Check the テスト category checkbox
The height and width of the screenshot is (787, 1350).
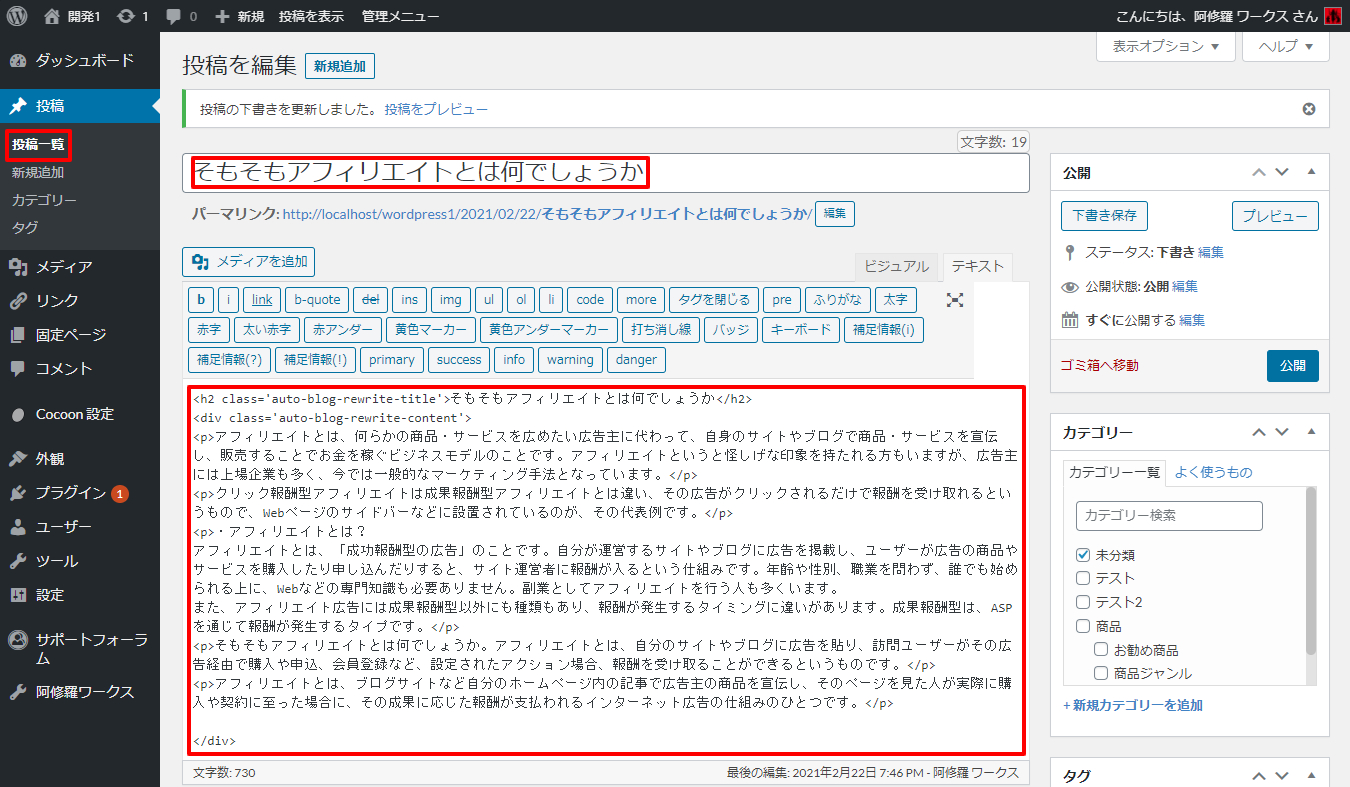tap(1083, 578)
